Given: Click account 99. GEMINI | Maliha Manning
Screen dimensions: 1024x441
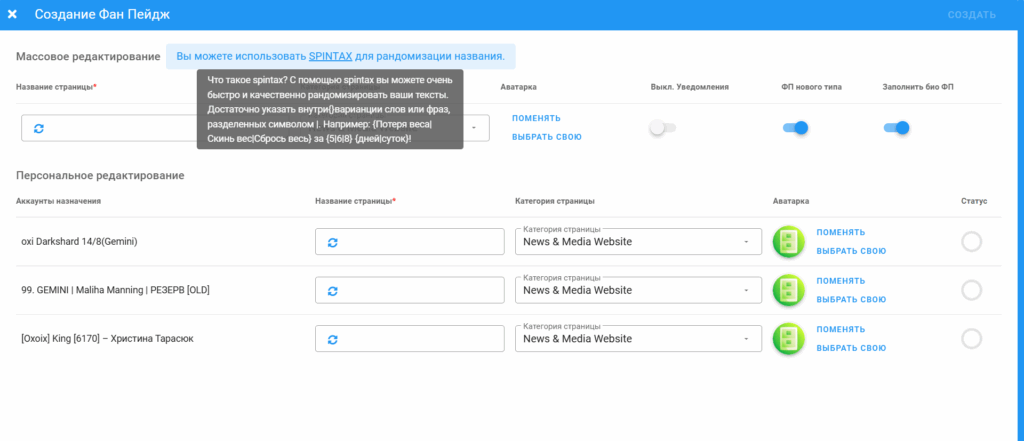Looking at the screenshot, I should [116, 290].
